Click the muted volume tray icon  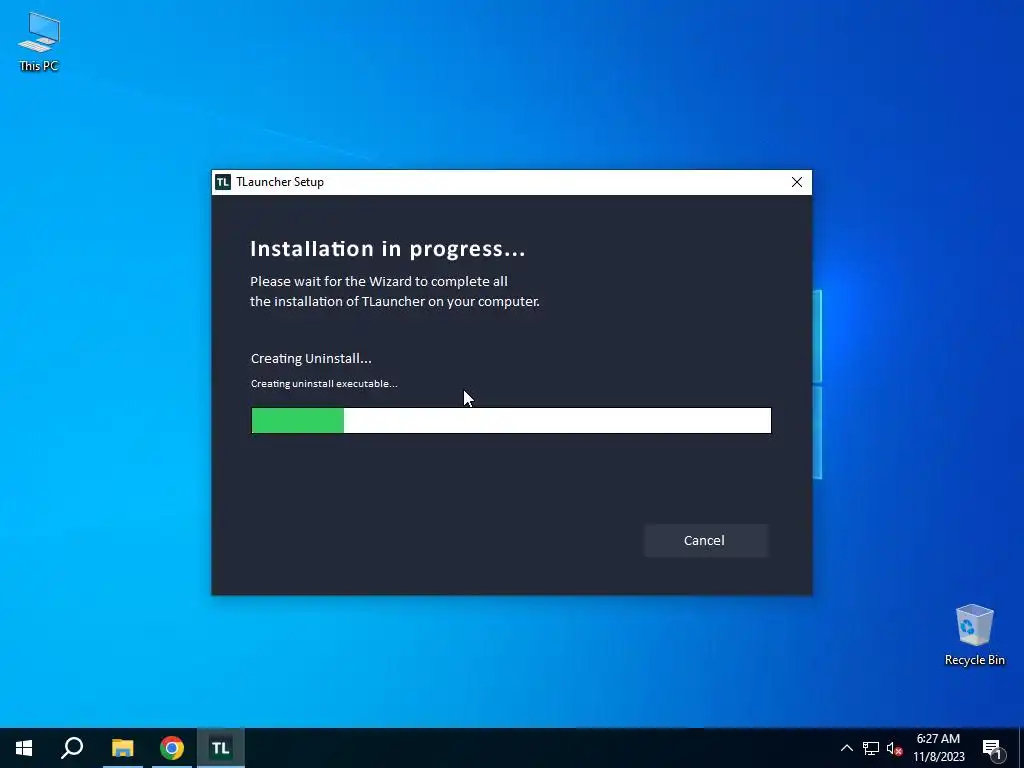click(894, 748)
